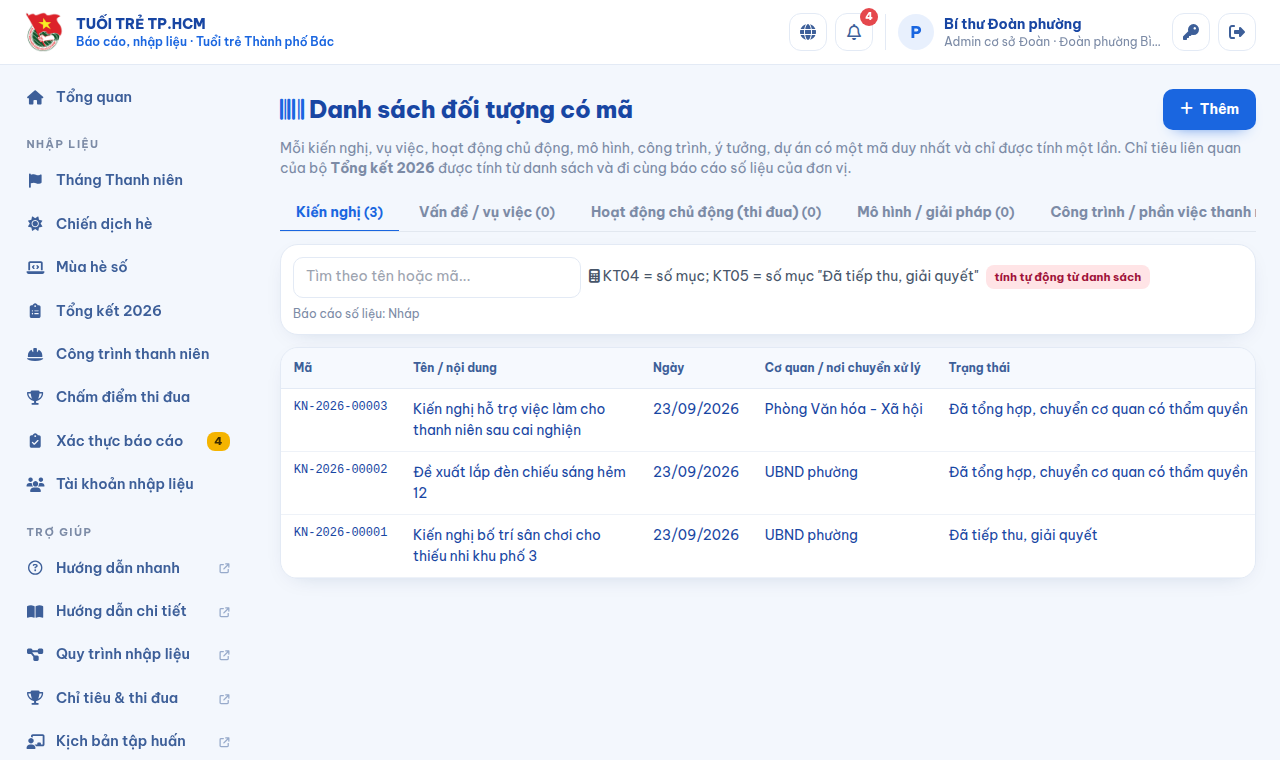Viewport: 1280px width, 760px height.
Task: Open Hoạt động chủ động (thi đua) tab
Action: pyautogui.click(x=706, y=212)
